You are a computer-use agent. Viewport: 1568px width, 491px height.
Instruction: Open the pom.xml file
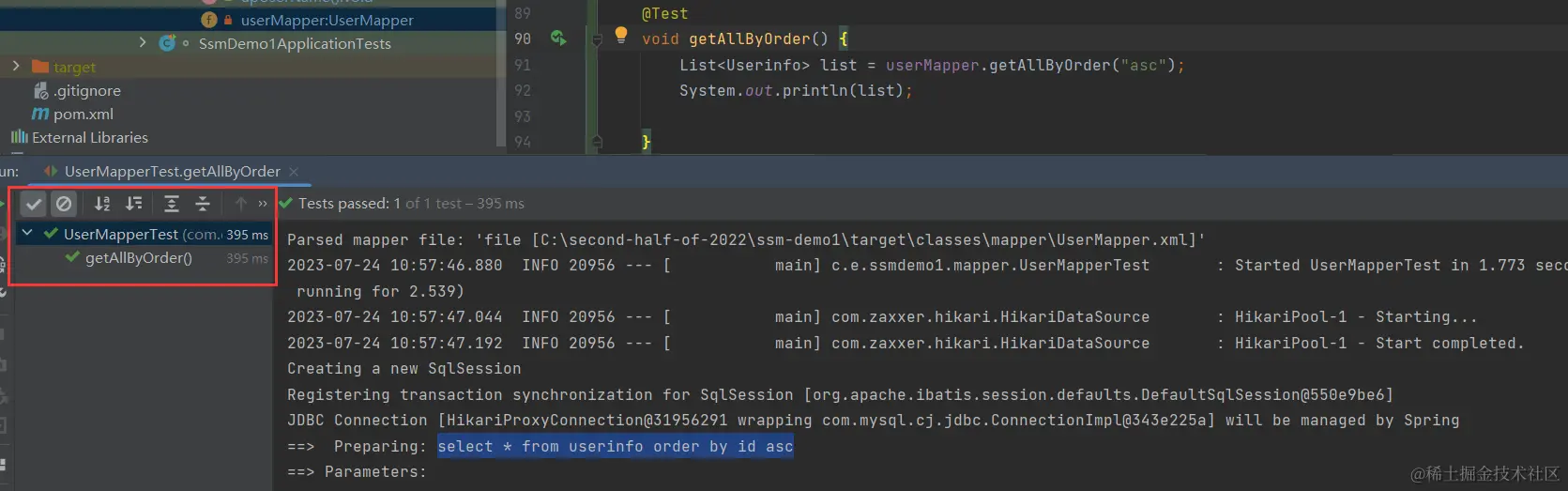click(83, 115)
